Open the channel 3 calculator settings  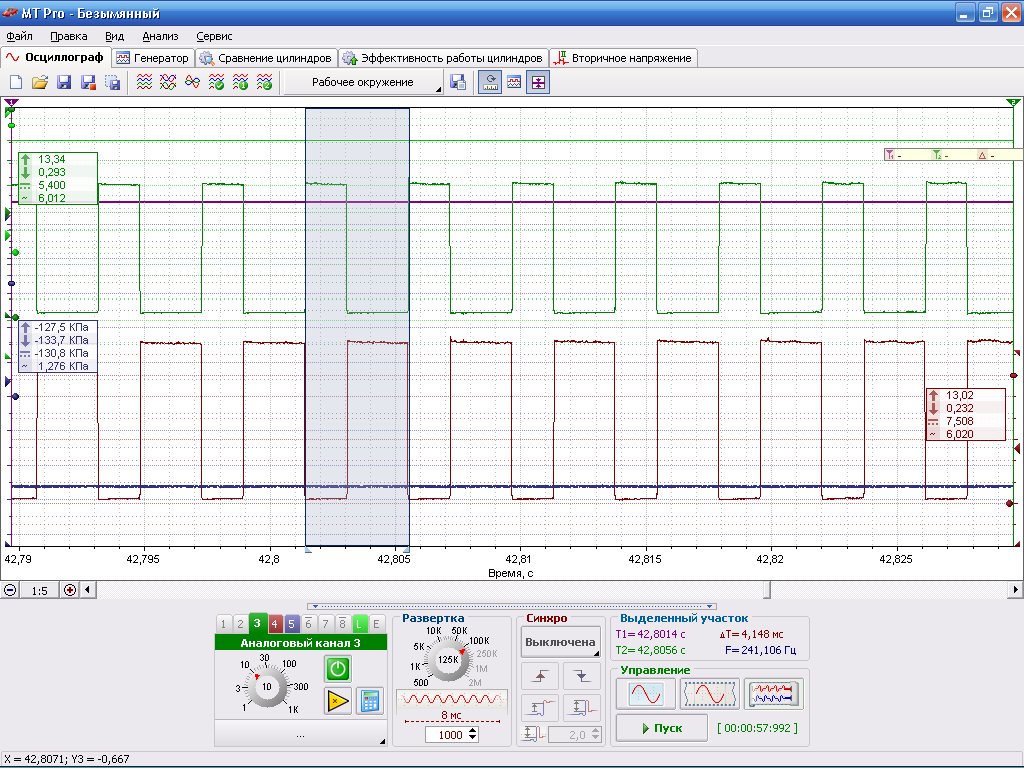pos(370,701)
